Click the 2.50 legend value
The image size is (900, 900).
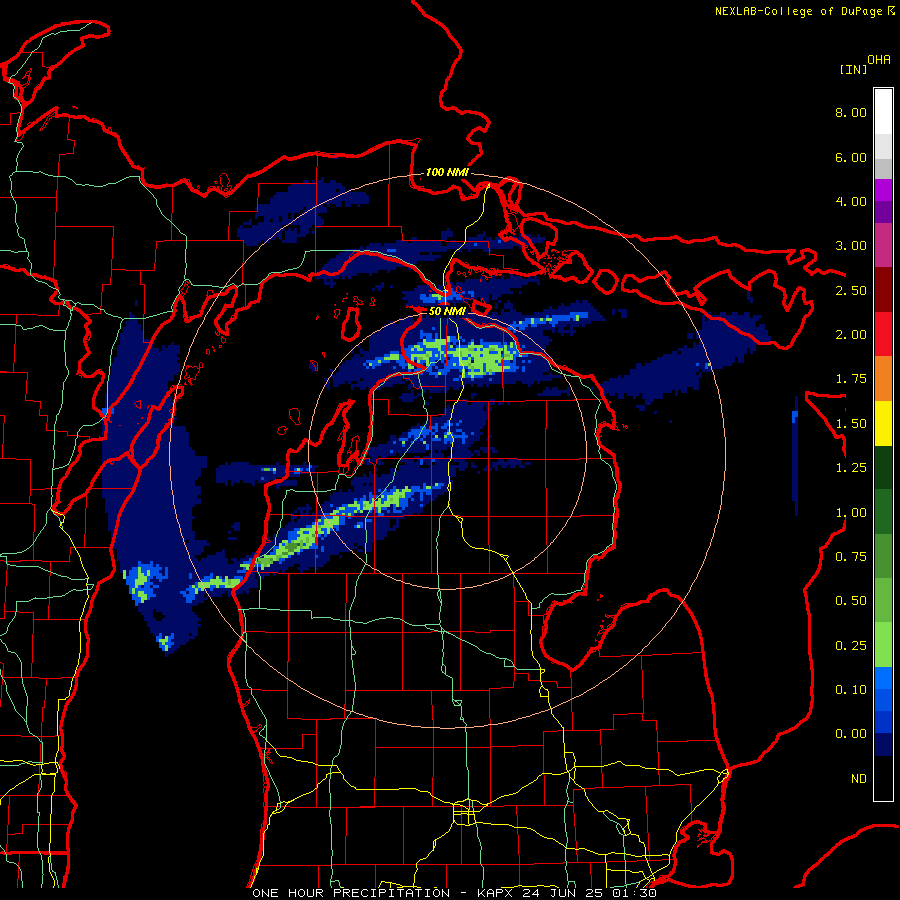(851, 290)
